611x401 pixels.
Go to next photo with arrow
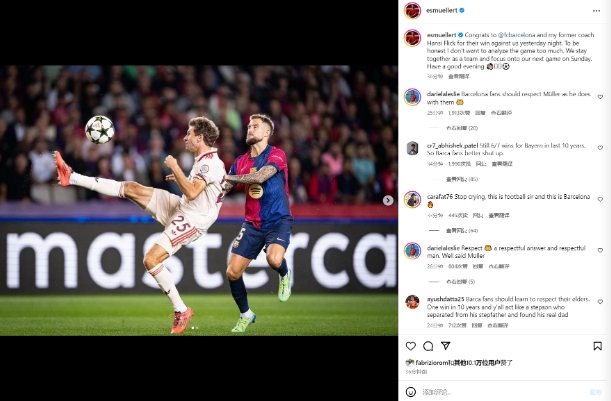[x=388, y=200]
